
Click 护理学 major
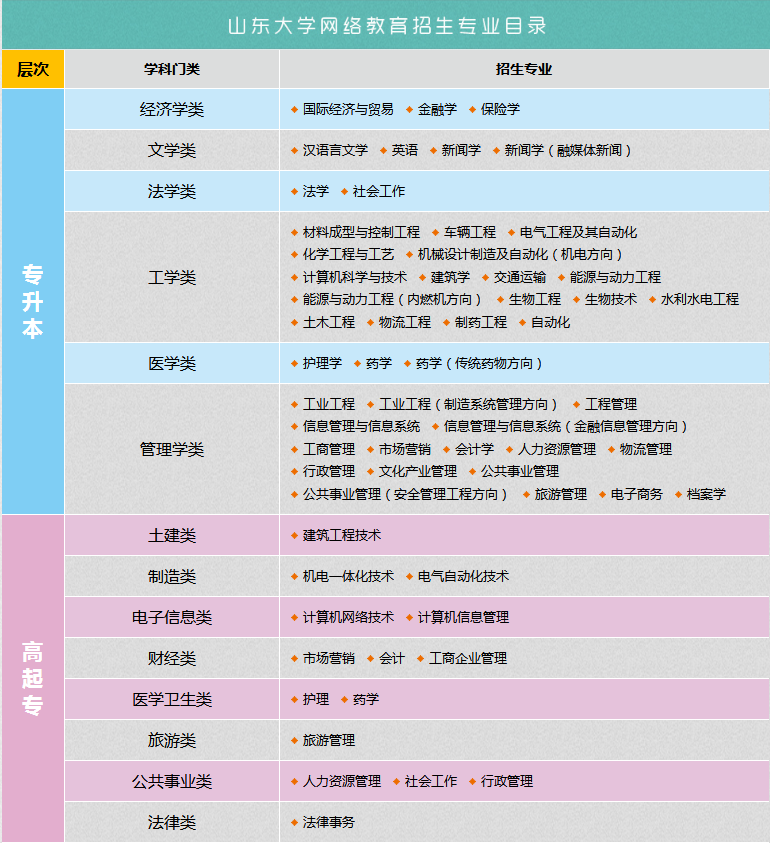tap(322, 363)
